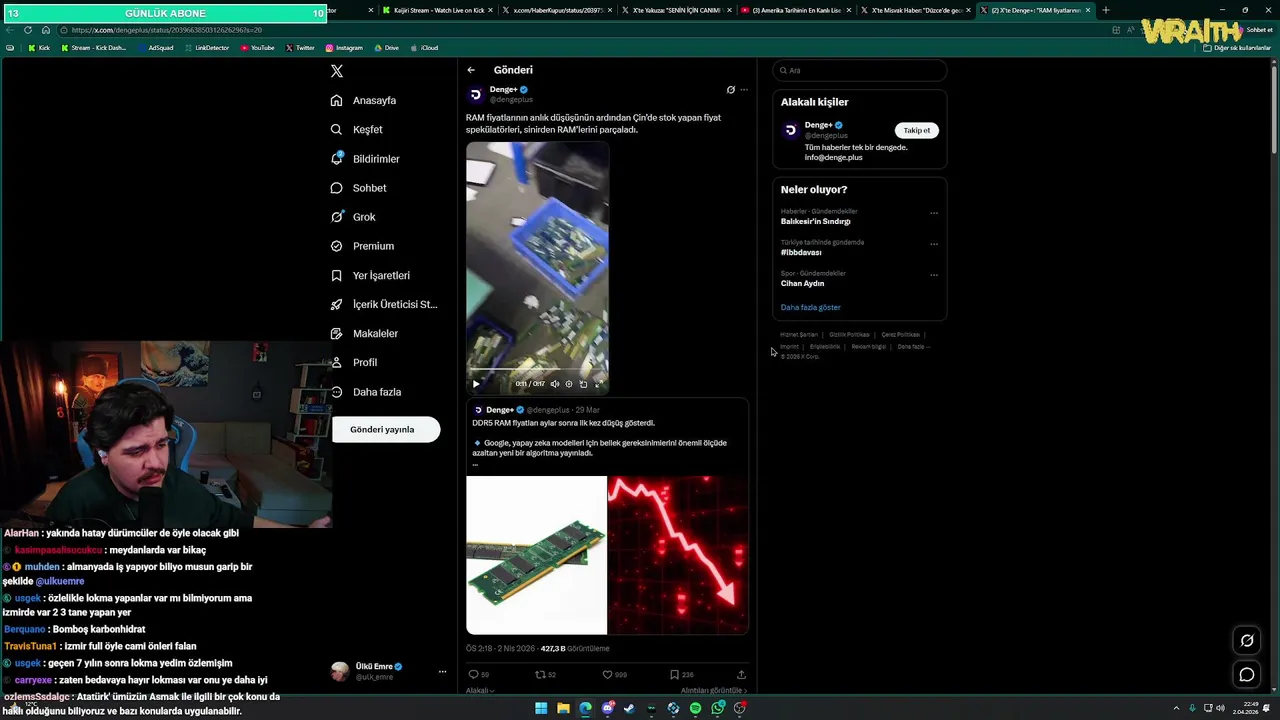Enter video fullscreen
The height and width of the screenshot is (720, 1280).
(598, 384)
